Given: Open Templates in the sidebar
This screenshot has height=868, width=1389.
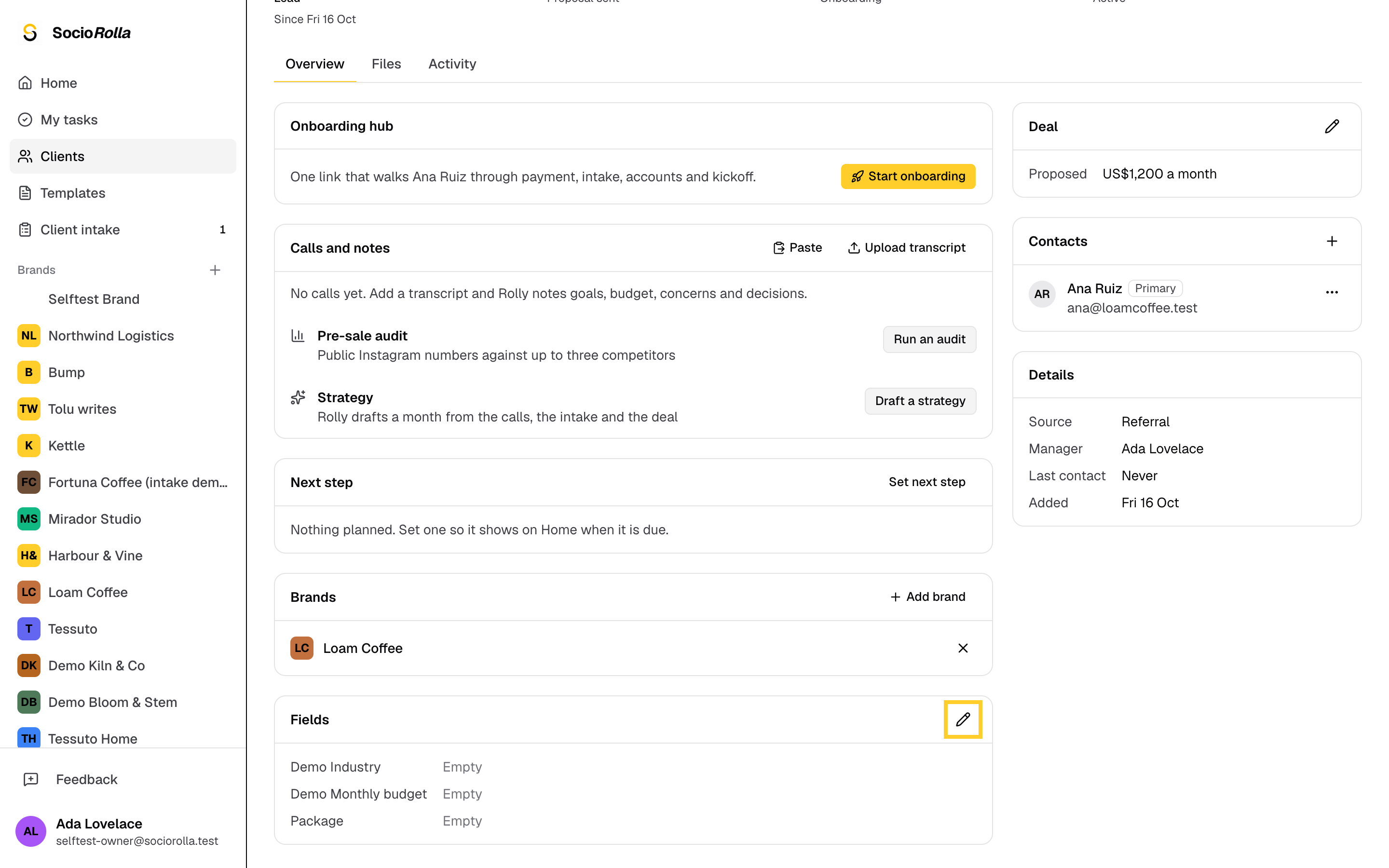Looking at the screenshot, I should click(x=123, y=193).
